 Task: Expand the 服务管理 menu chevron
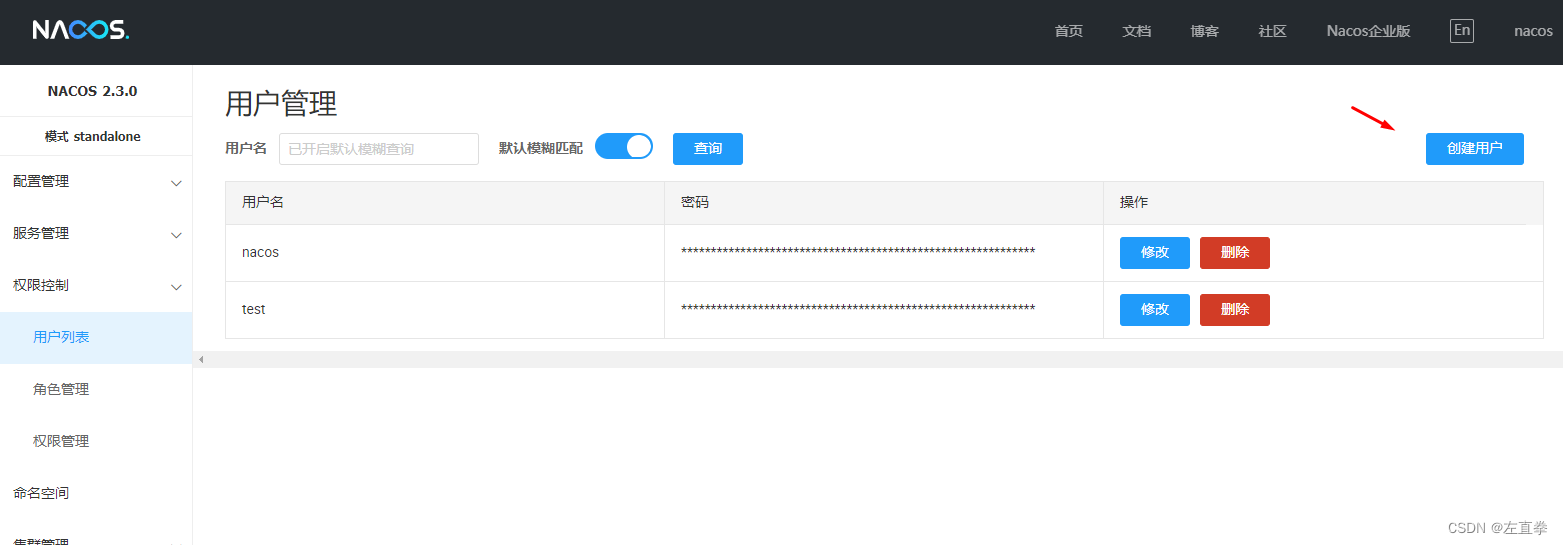(x=177, y=235)
